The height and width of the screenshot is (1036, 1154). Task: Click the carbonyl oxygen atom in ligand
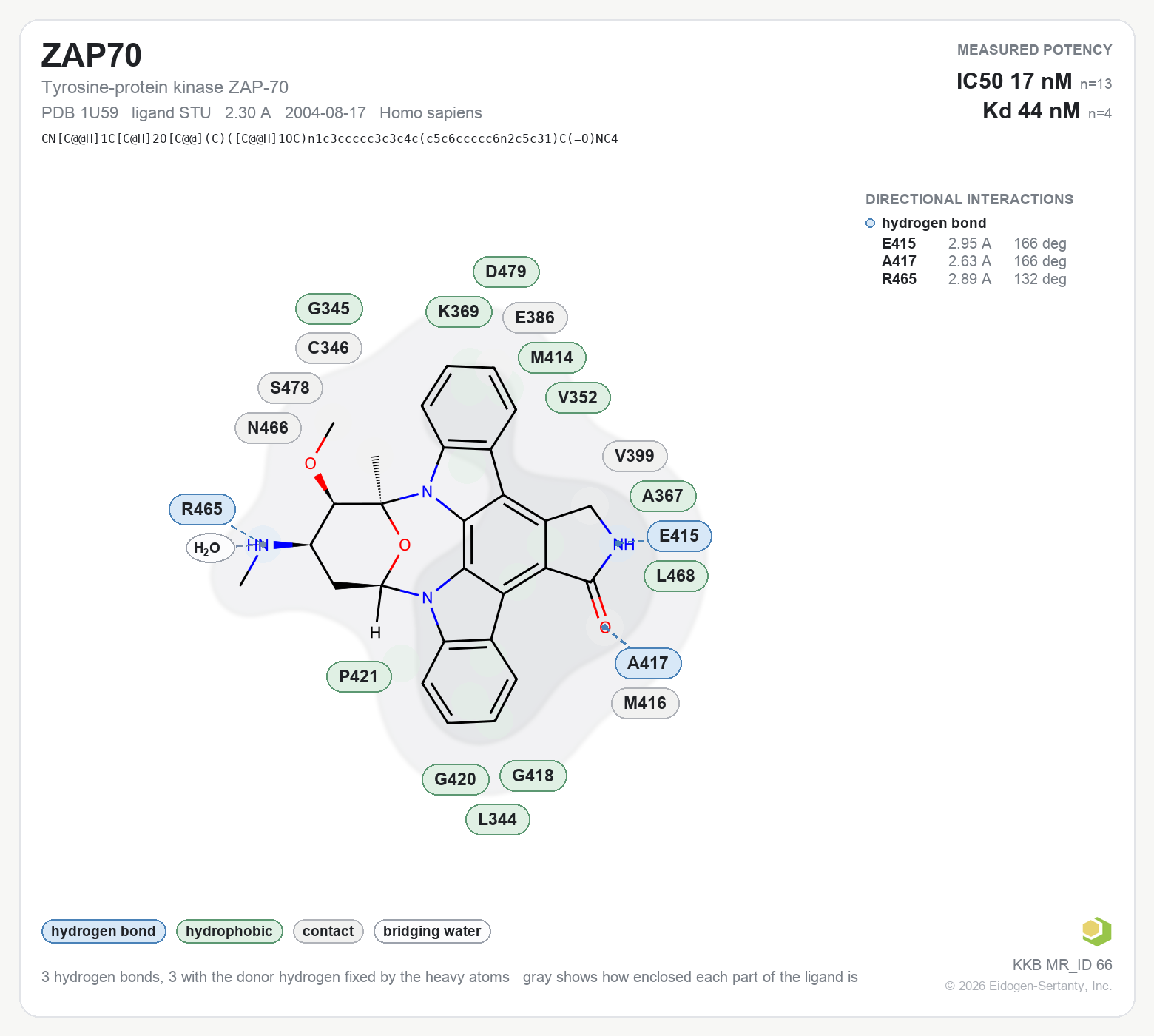point(605,628)
